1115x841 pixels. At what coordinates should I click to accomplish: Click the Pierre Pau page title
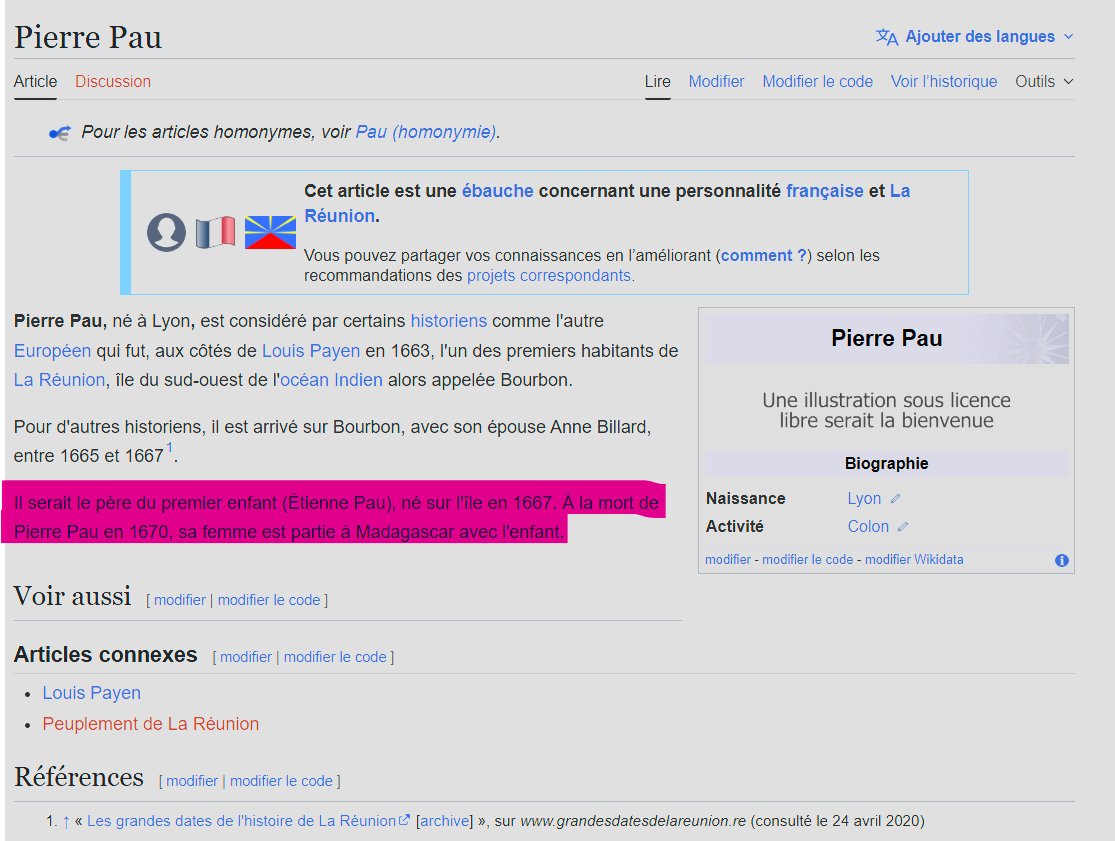point(88,38)
